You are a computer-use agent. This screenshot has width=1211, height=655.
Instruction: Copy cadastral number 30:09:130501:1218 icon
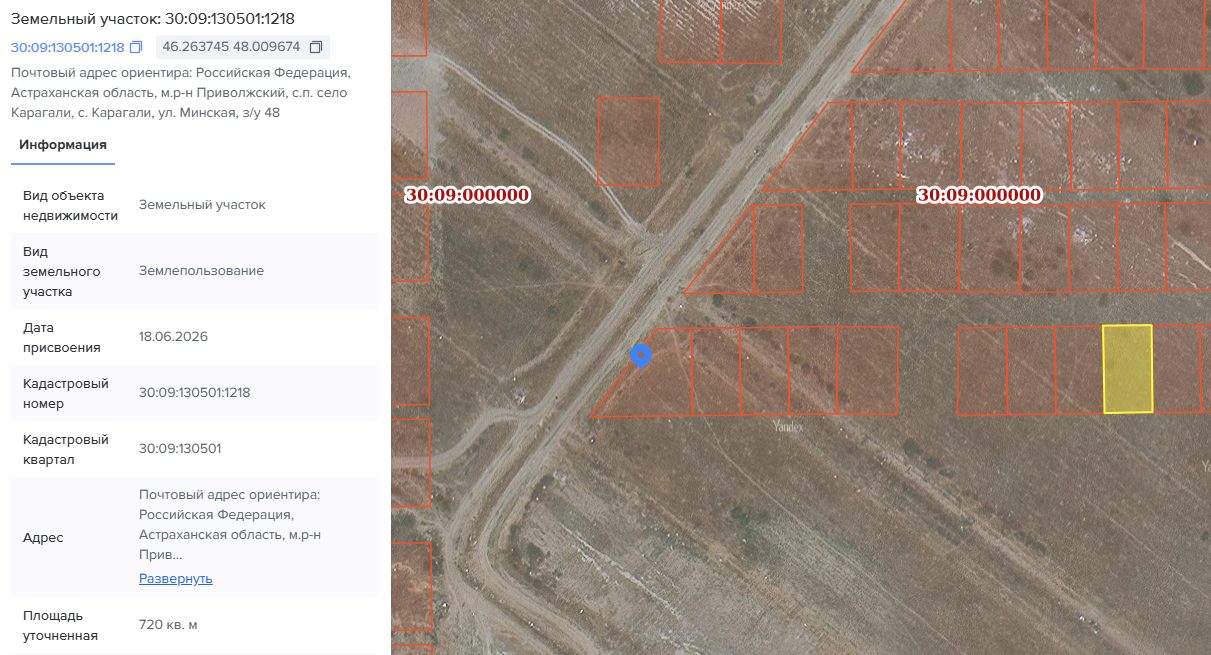pyautogui.click(x=137, y=48)
